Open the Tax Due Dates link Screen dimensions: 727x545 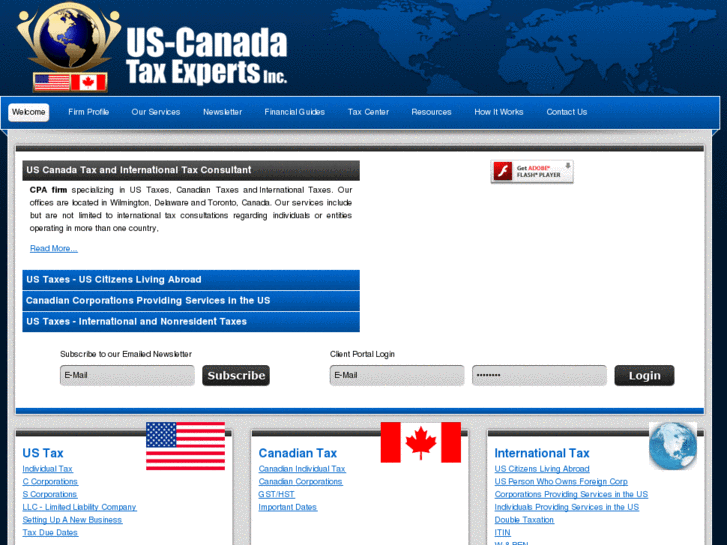coord(50,533)
